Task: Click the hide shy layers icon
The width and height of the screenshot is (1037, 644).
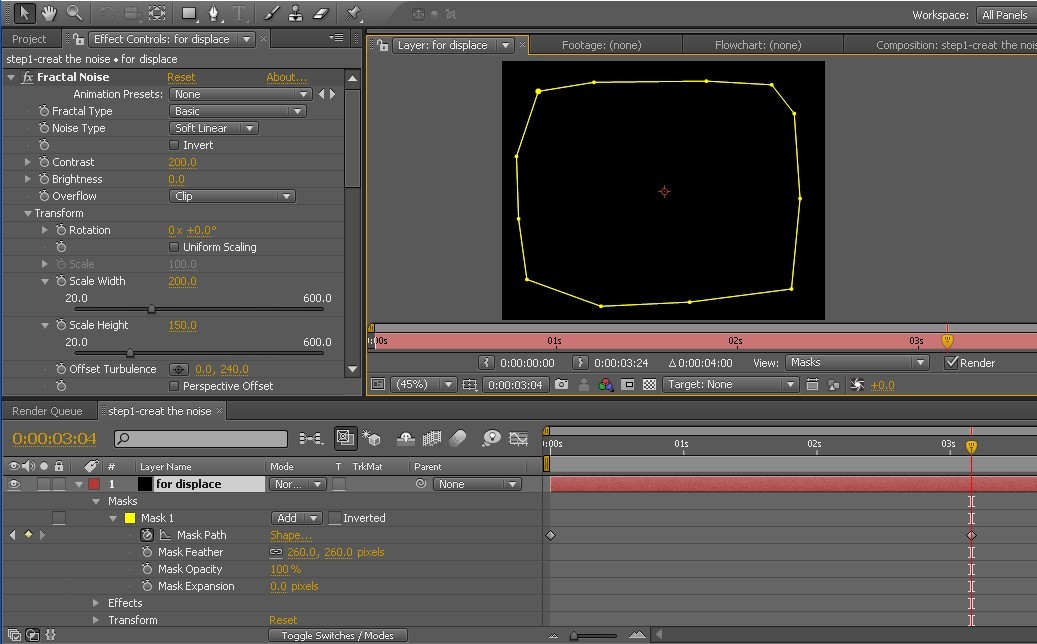Action: pyautogui.click(x=405, y=438)
